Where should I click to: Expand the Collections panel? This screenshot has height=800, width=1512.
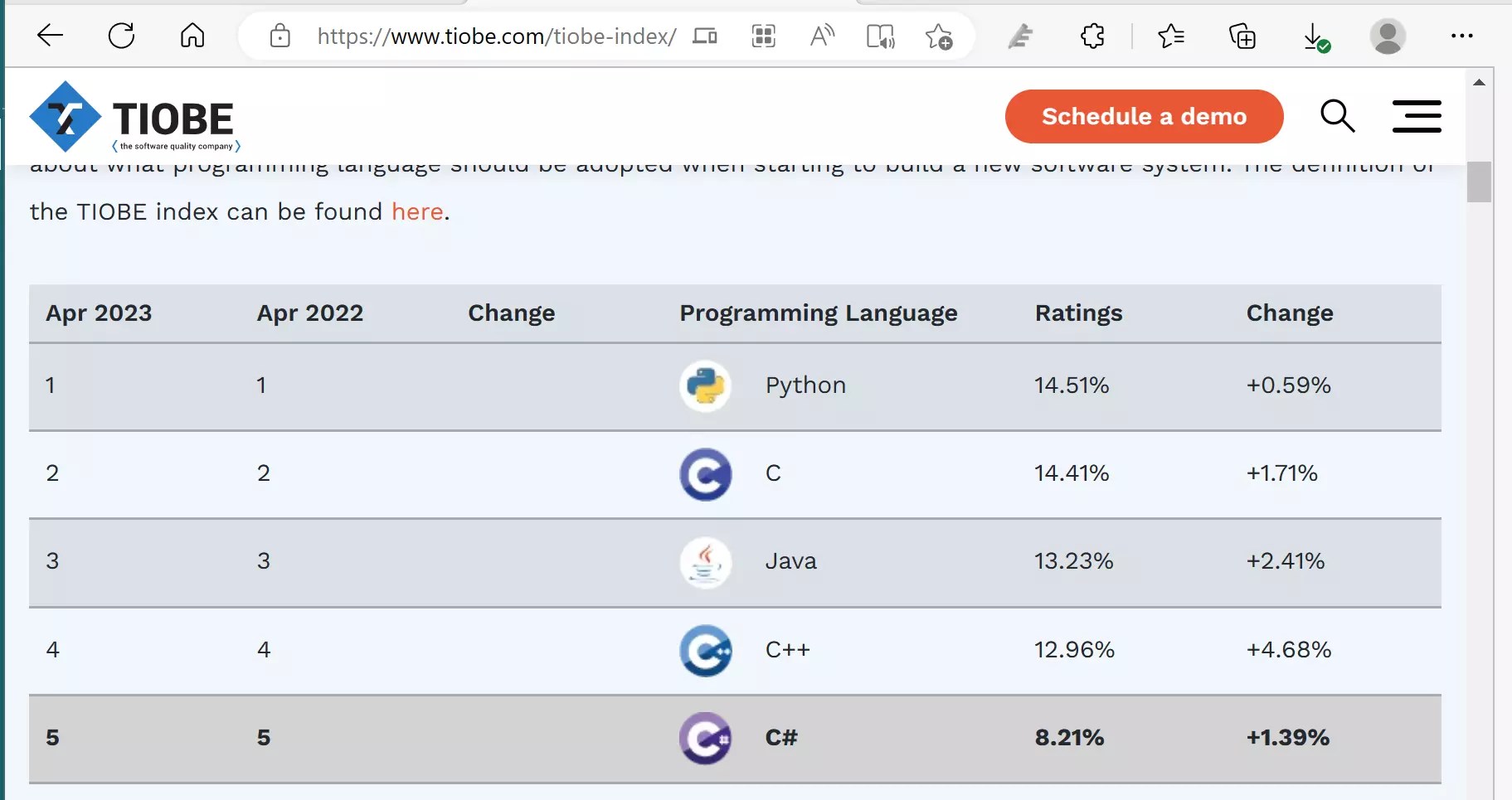click(1242, 36)
